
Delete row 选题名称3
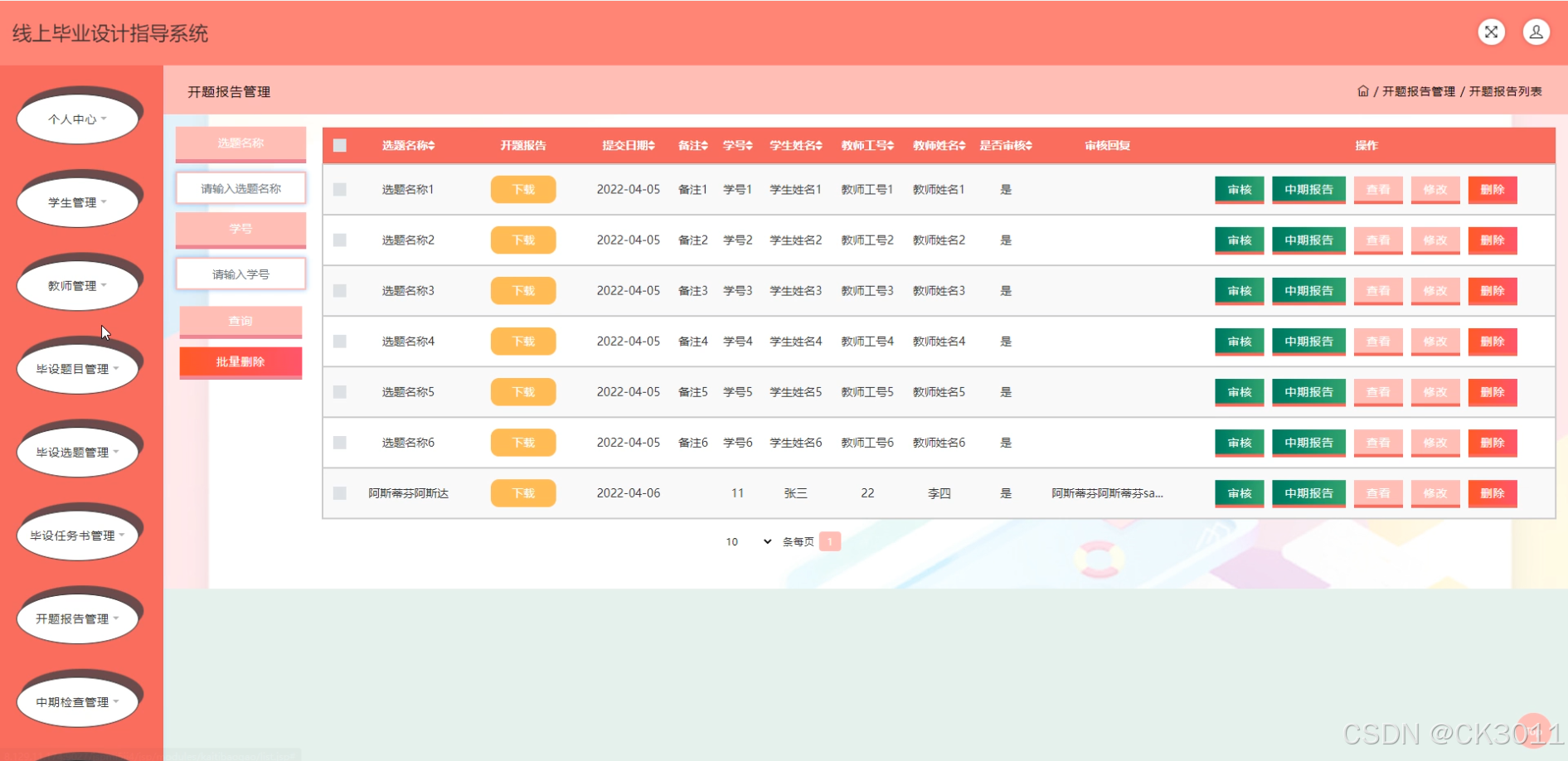1493,291
